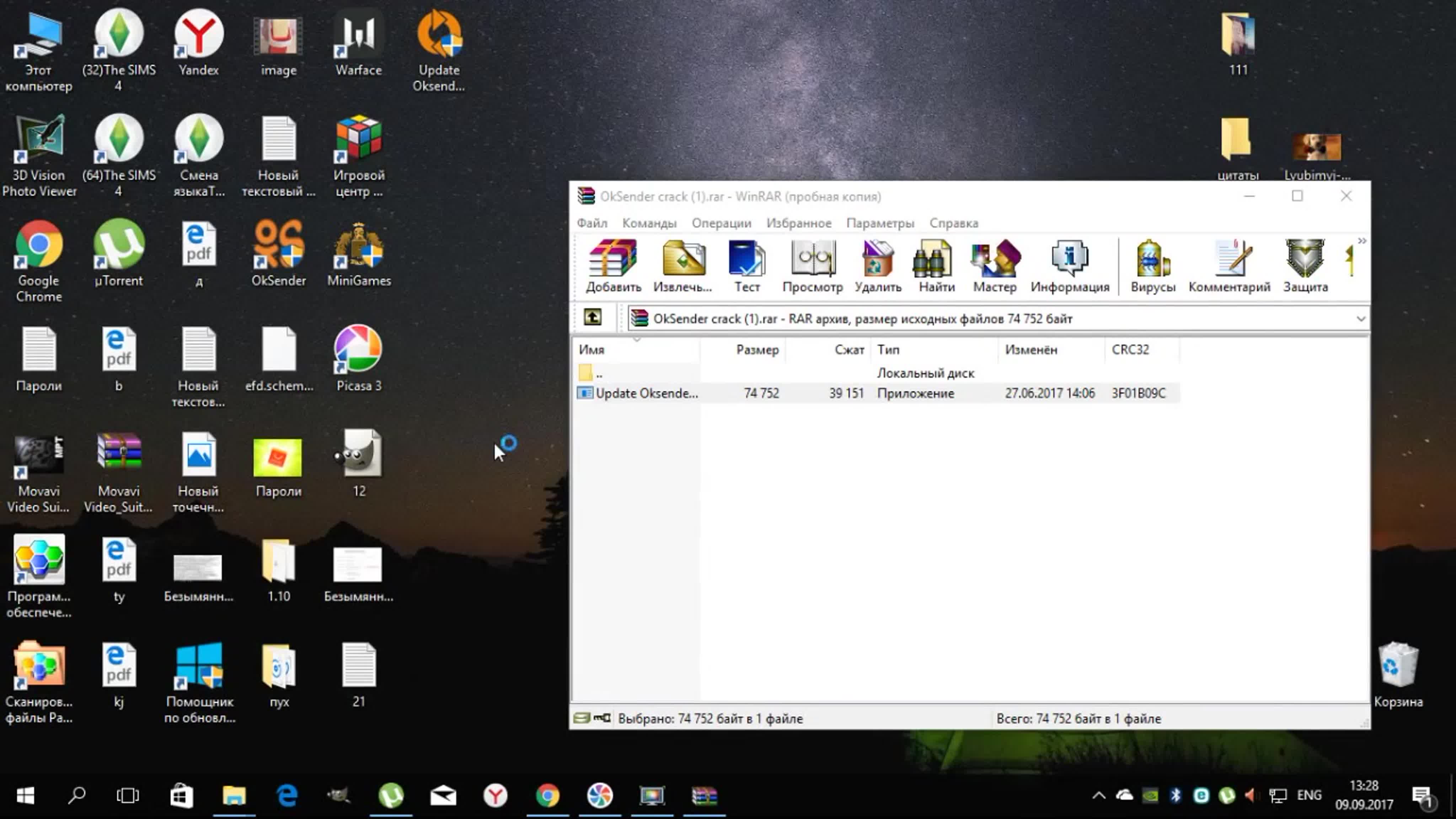This screenshot has height=819, width=1456.
Task: Select the µTorrent desktop shortcut
Action: (119, 253)
